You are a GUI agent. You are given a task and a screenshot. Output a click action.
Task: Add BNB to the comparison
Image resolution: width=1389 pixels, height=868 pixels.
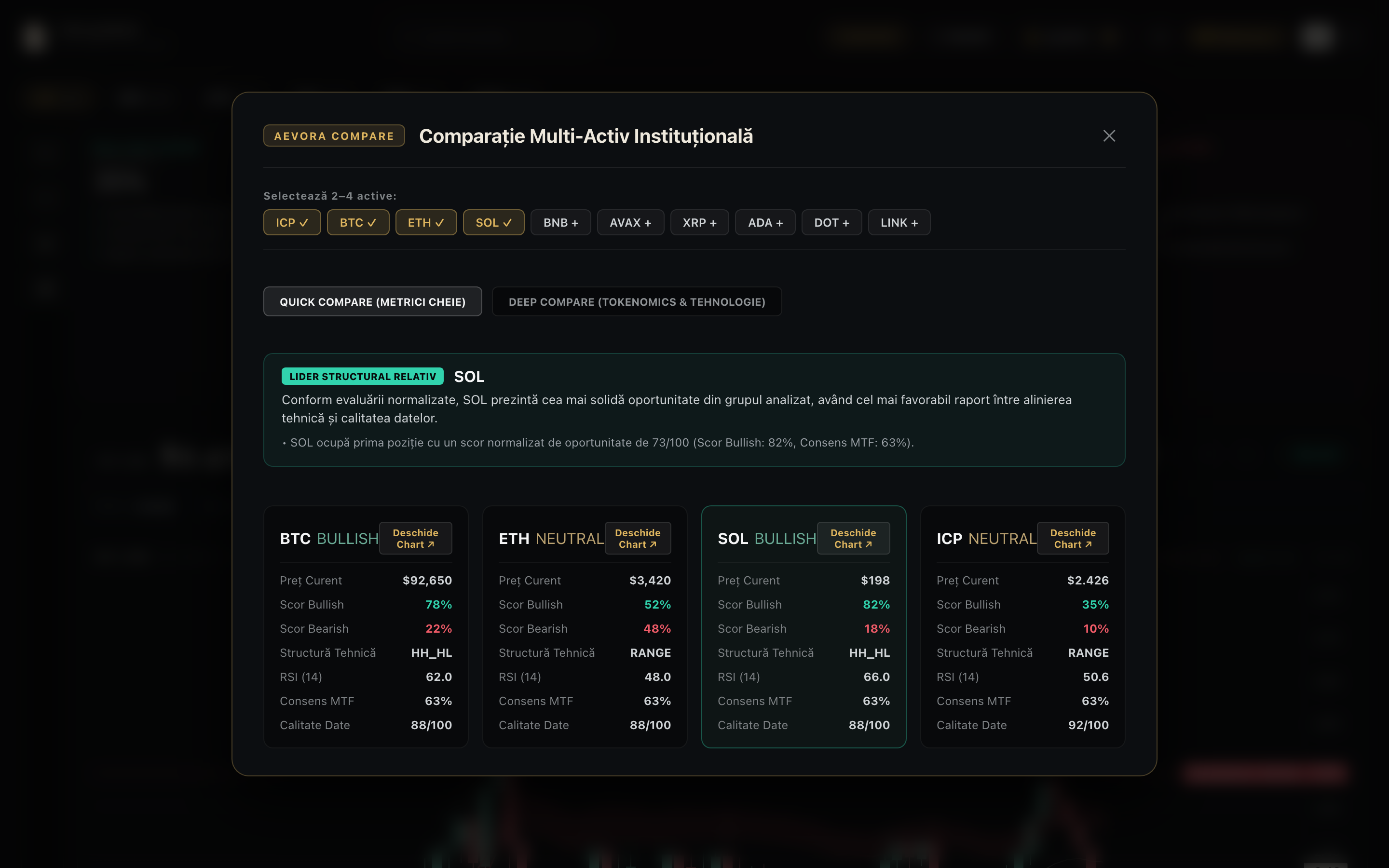pos(561,223)
